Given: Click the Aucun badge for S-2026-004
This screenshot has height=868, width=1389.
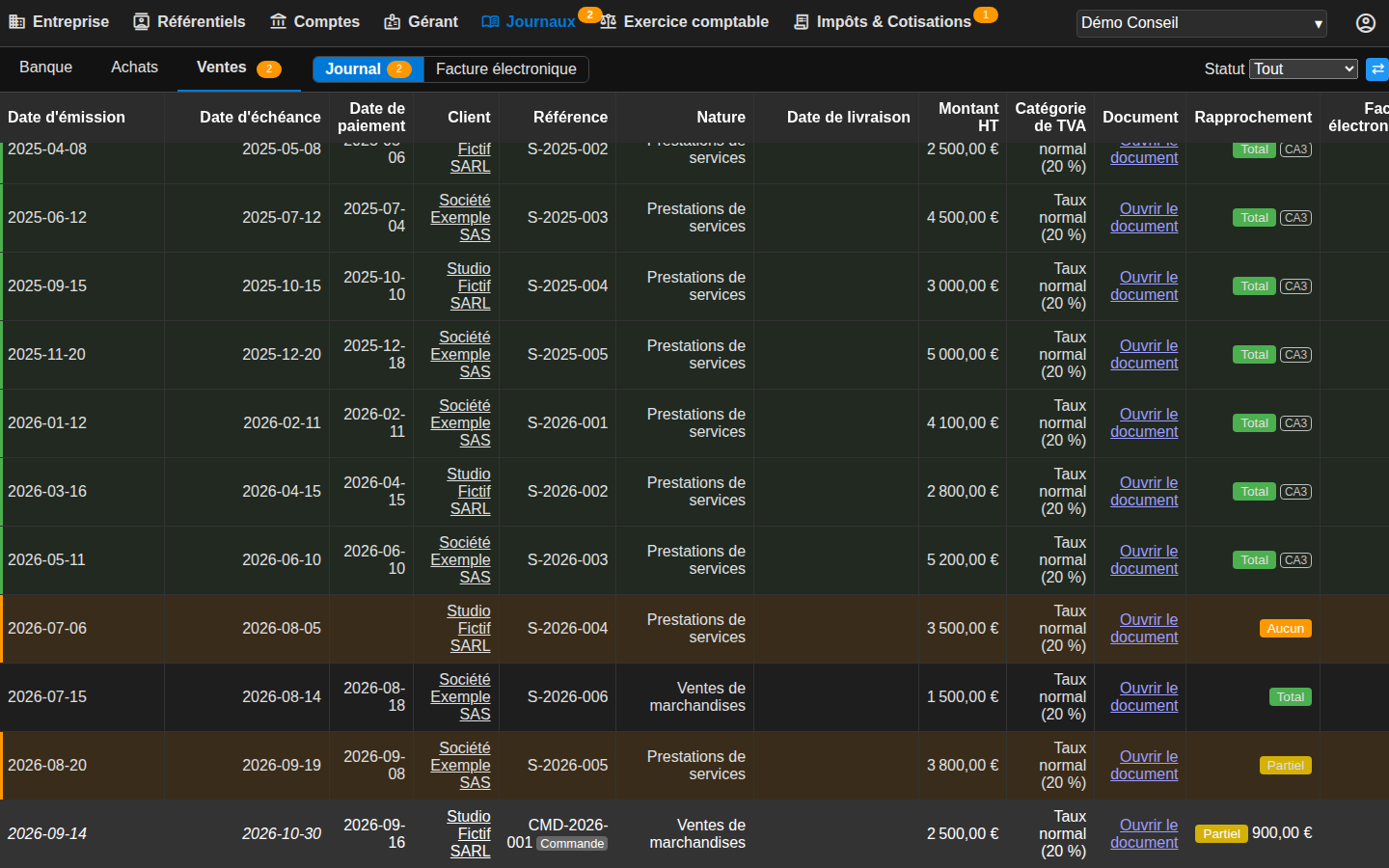Looking at the screenshot, I should [x=1285, y=628].
